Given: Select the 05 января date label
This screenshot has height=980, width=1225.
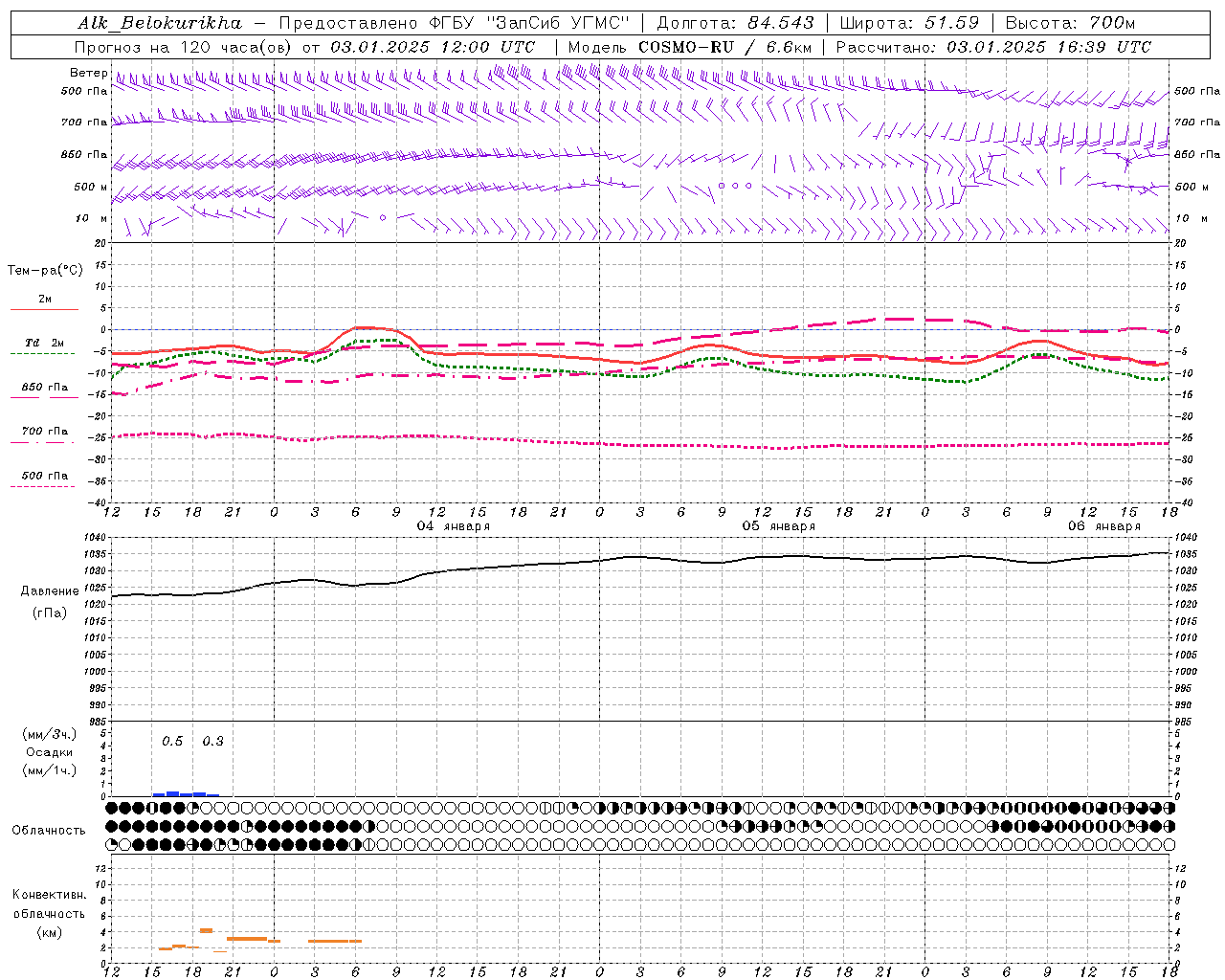Looking at the screenshot, I should click(x=778, y=526).
